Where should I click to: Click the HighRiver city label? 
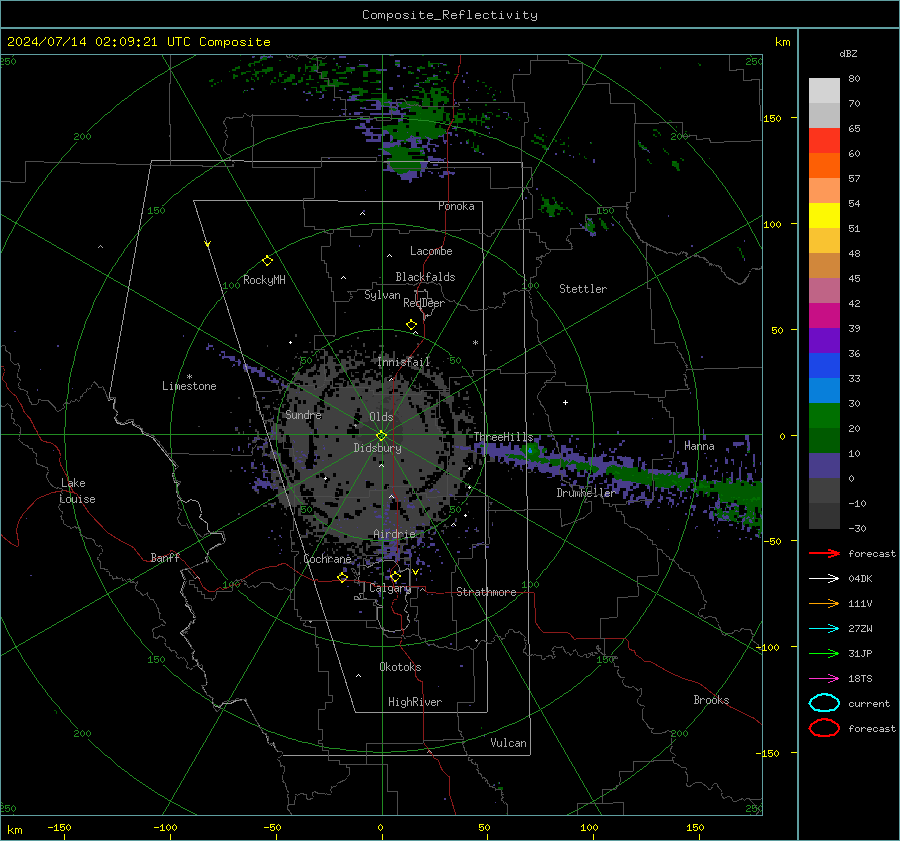415,702
